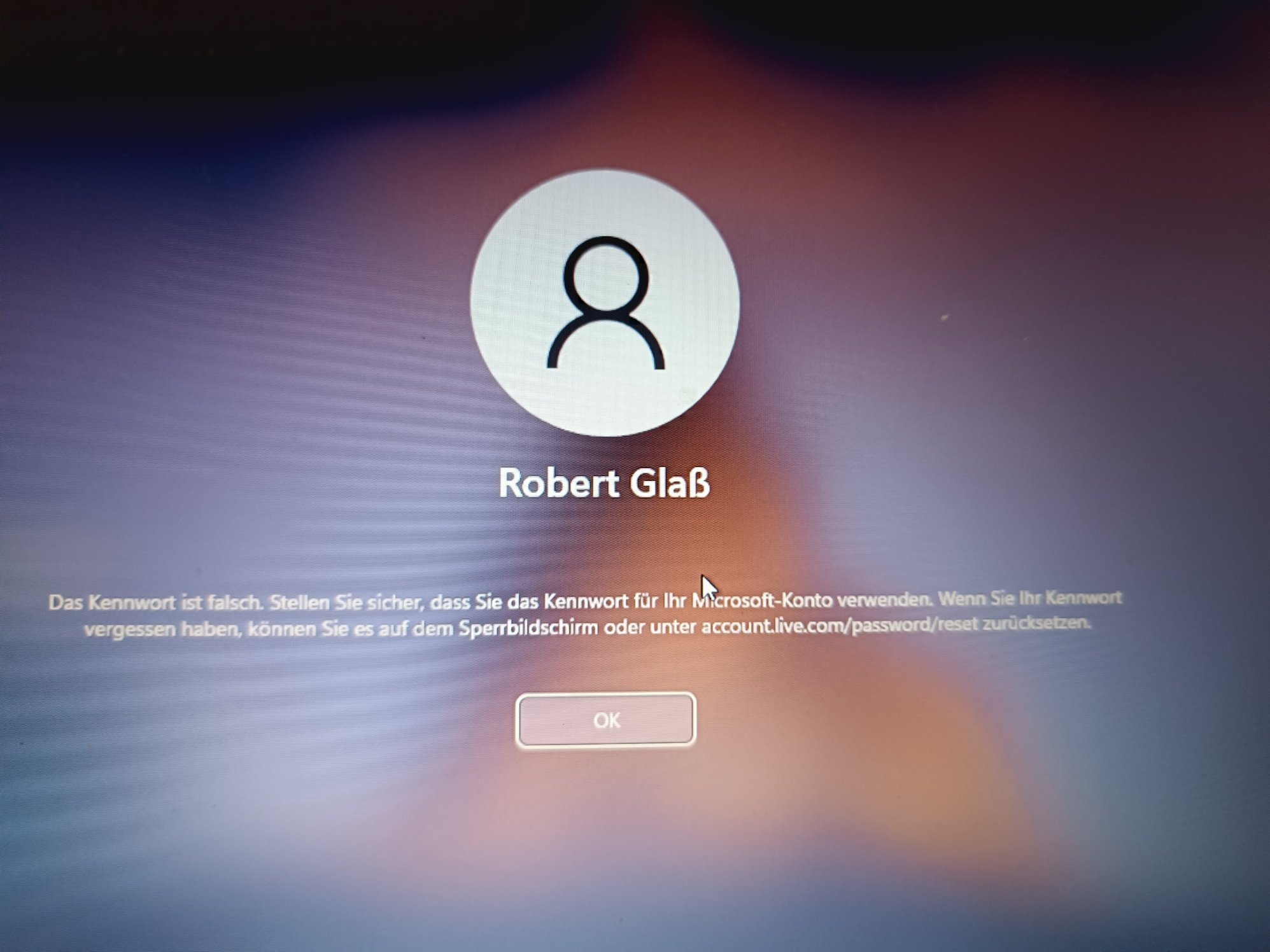Viewport: 1270px width, 952px height.
Task: Click the word 'Microsoft-Konto' in the message
Action: 763,600
